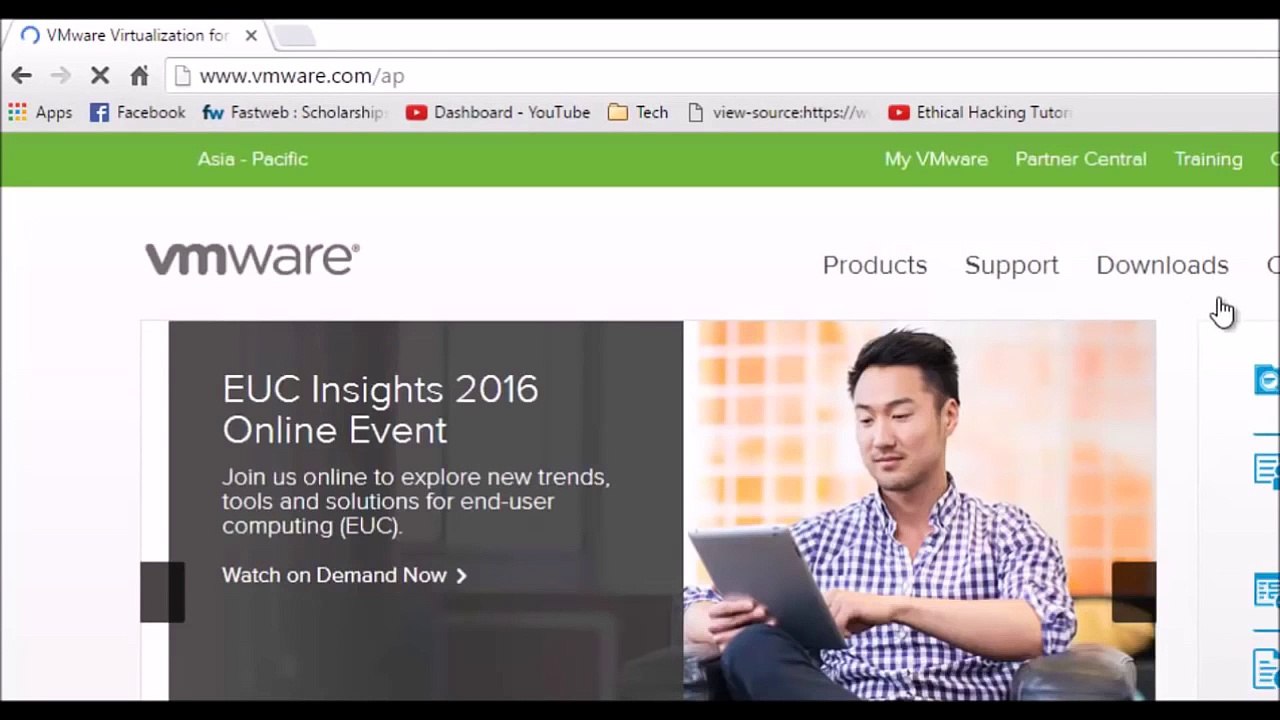Show next carousel slide
The height and width of the screenshot is (720, 1280).
coord(1134,592)
